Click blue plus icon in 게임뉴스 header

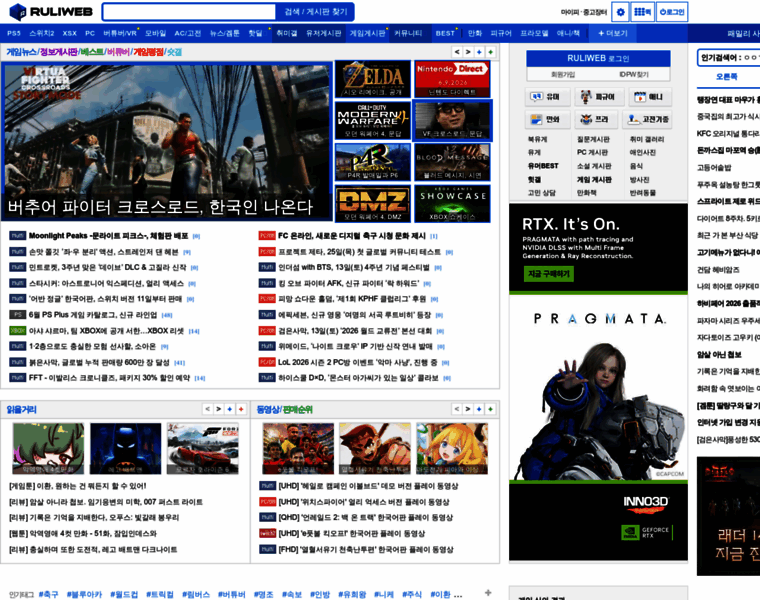coord(479,52)
